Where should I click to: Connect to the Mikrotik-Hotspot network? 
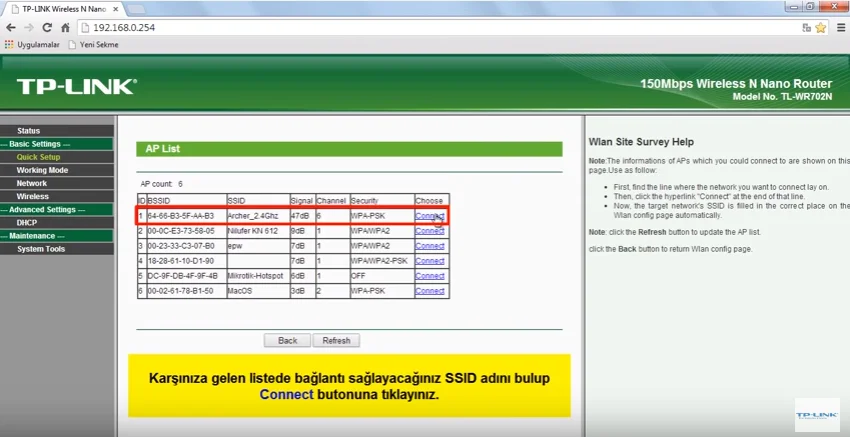[430, 276]
